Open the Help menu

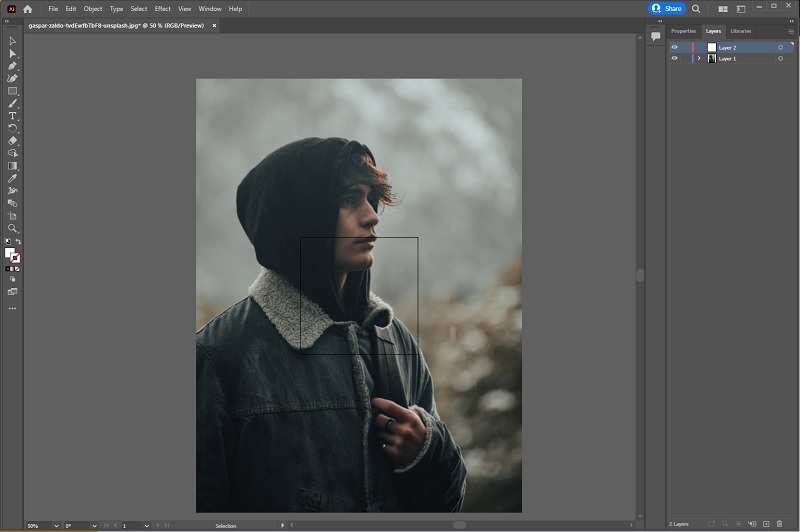point(235,9)
